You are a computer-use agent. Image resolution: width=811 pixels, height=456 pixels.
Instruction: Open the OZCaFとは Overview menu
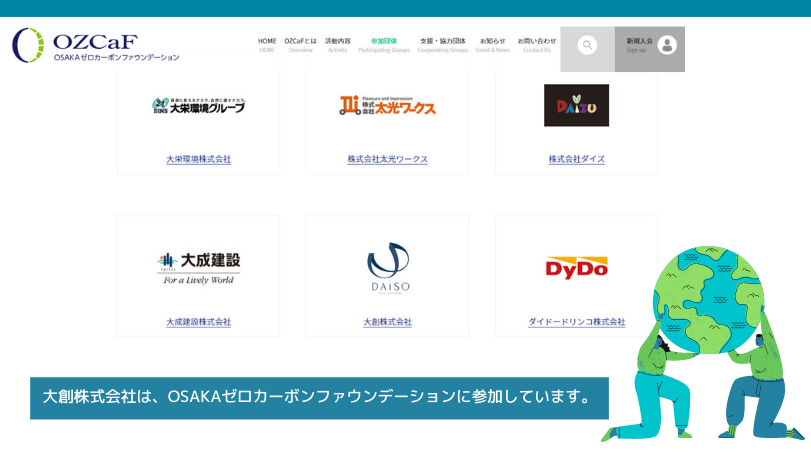301,45
